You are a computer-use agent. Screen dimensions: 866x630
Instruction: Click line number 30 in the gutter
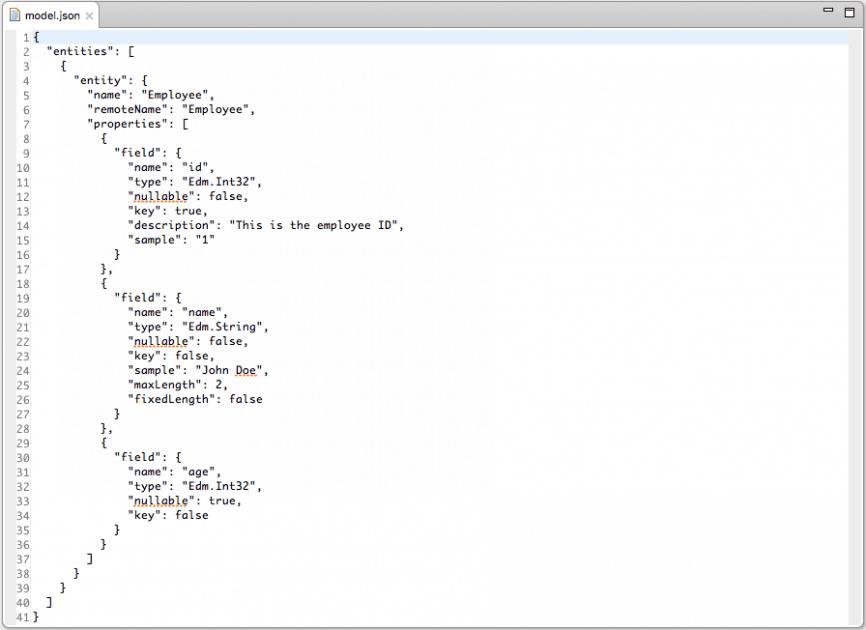click(25, 457)
